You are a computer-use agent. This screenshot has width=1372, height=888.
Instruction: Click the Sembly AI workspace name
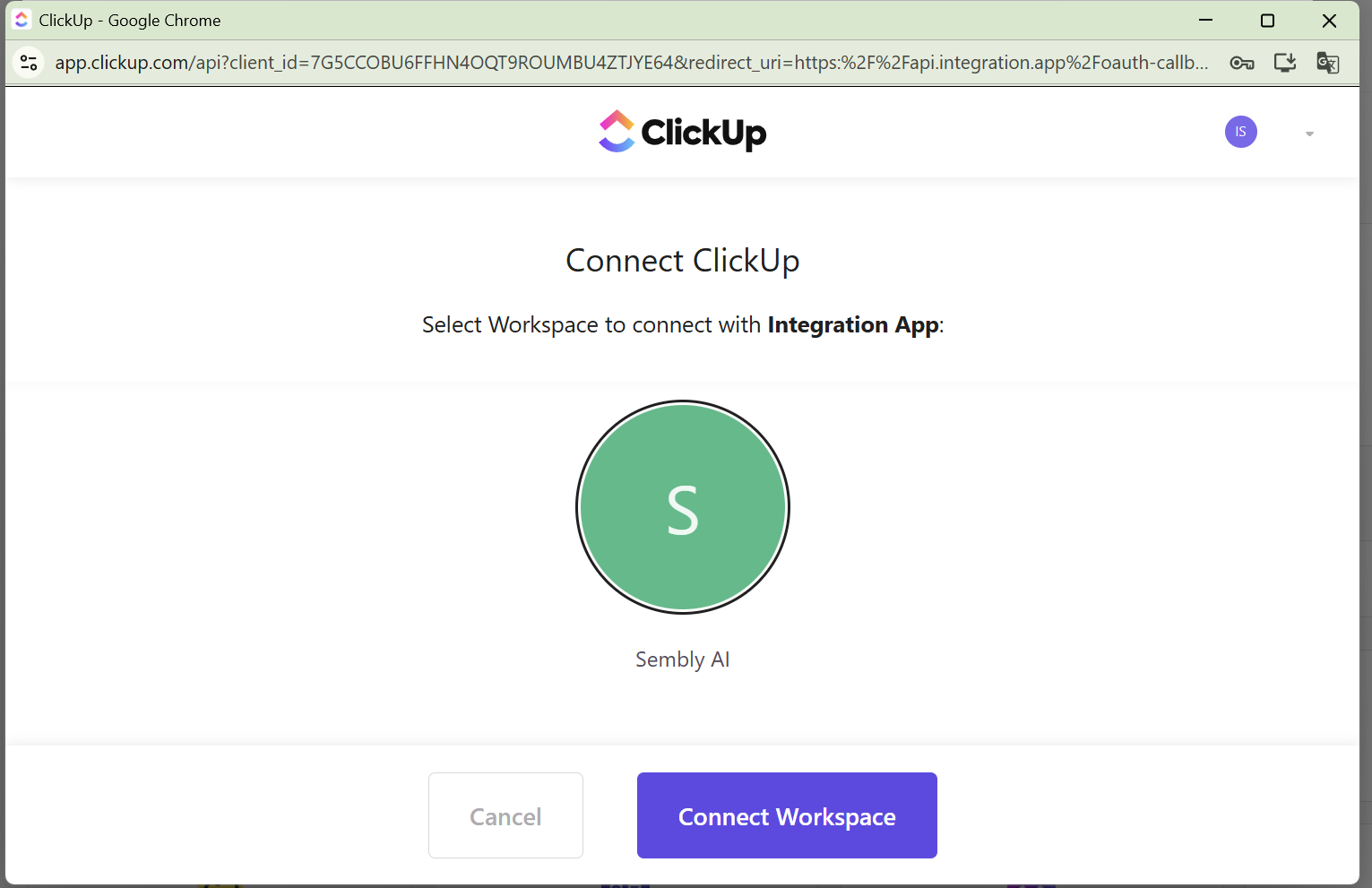[682, 660]
